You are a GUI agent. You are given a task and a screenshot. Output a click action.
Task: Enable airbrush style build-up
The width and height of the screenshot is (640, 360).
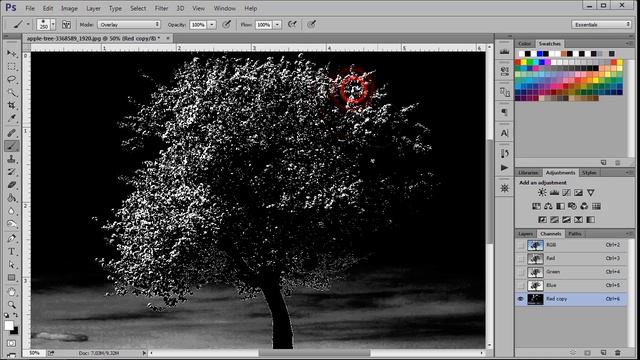click(292, 24)
